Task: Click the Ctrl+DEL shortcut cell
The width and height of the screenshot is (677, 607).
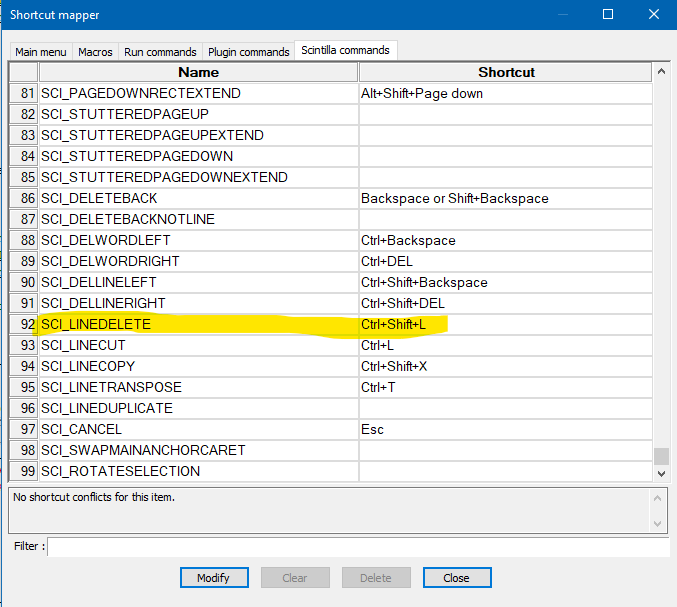Action: pyautogui.click(x=506, y=261)
